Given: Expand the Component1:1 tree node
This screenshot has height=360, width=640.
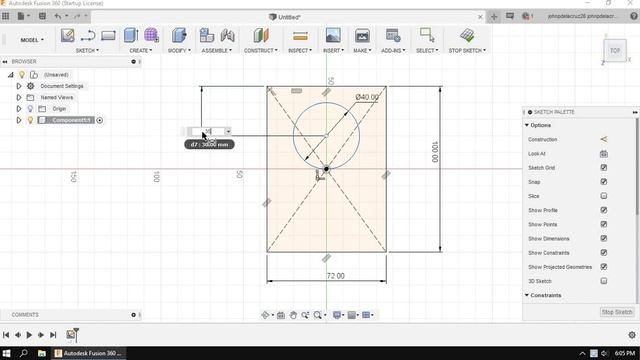Looking at the screenshot, I should click(x=18, y=120).
